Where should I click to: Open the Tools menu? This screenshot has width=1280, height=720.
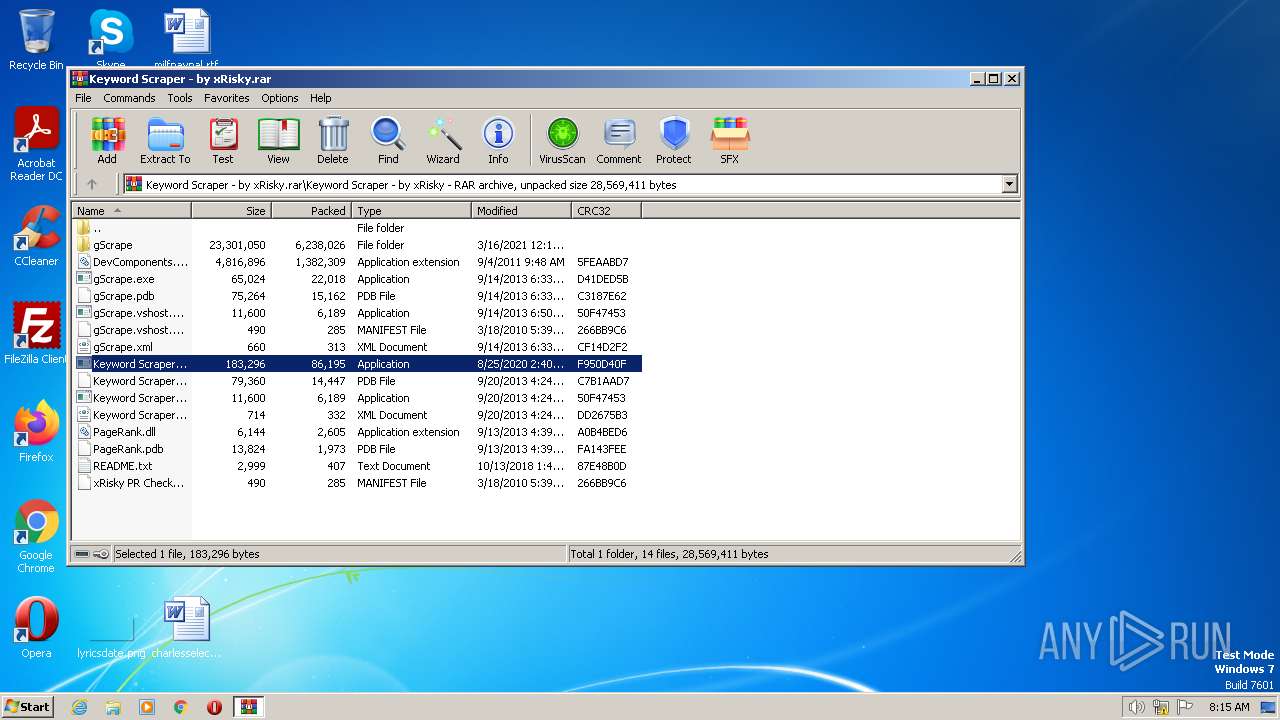click(x=180, y=98)
